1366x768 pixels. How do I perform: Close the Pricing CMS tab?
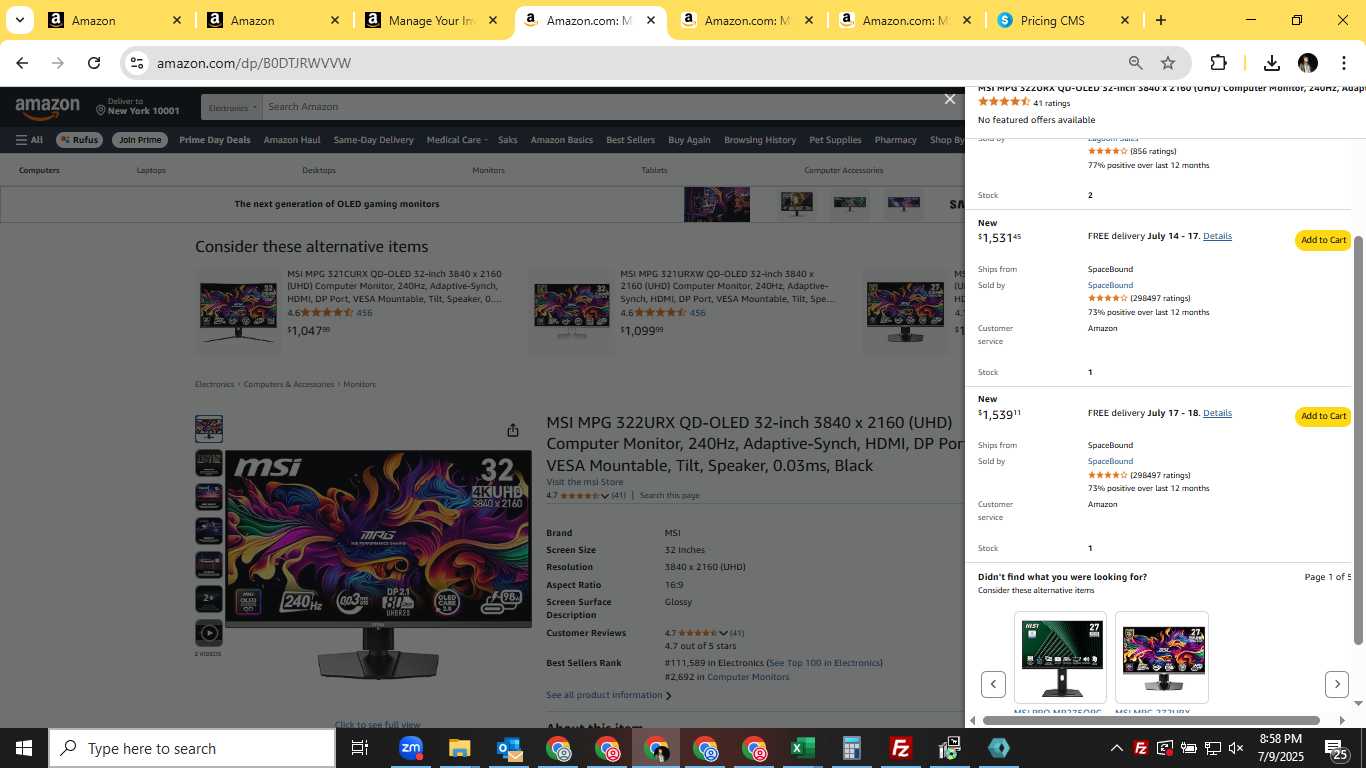[1125, 20]
